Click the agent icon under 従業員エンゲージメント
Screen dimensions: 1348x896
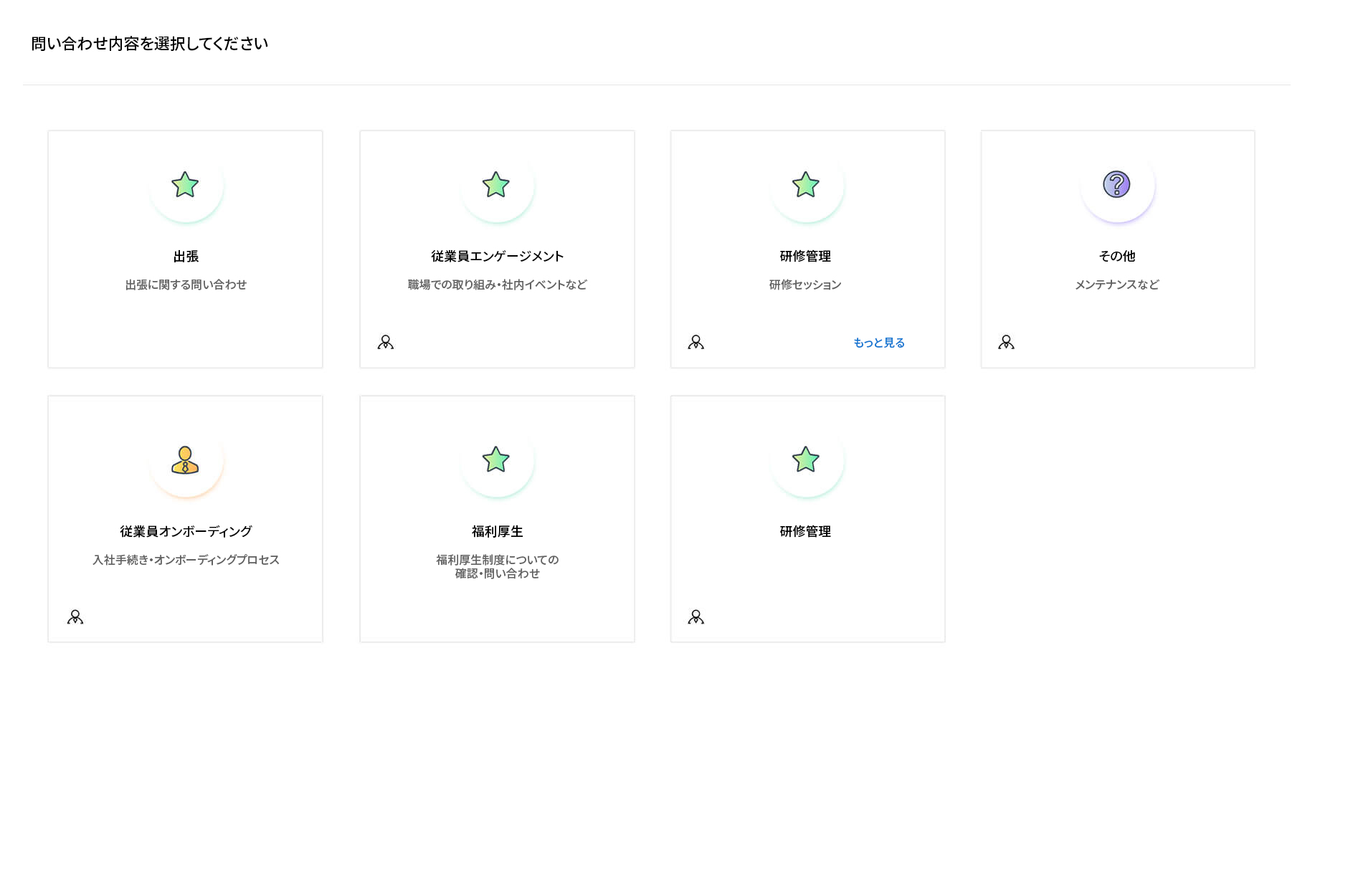(x=386, y=342)
